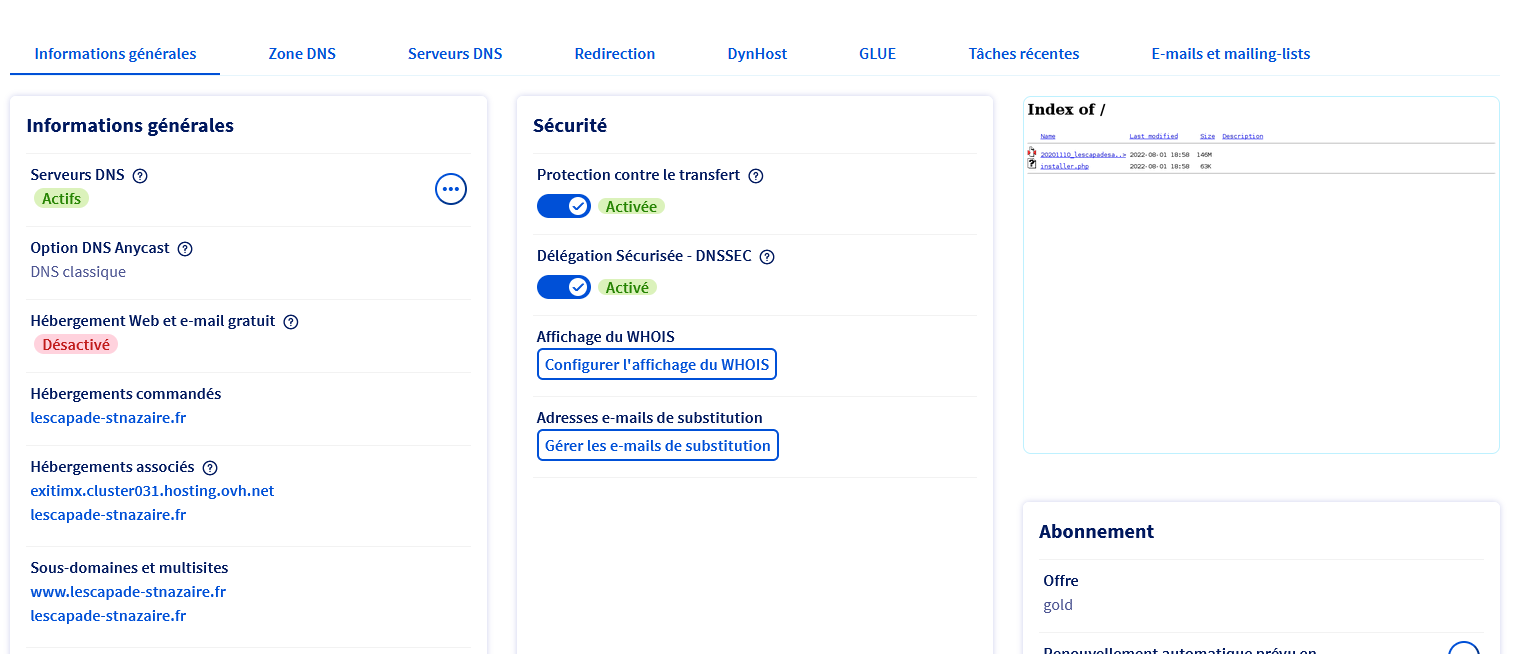The height and width of the screenshot is (654, 1516).
Task: Open help icon for Protection contre le transfert
Action: (756, 176)
